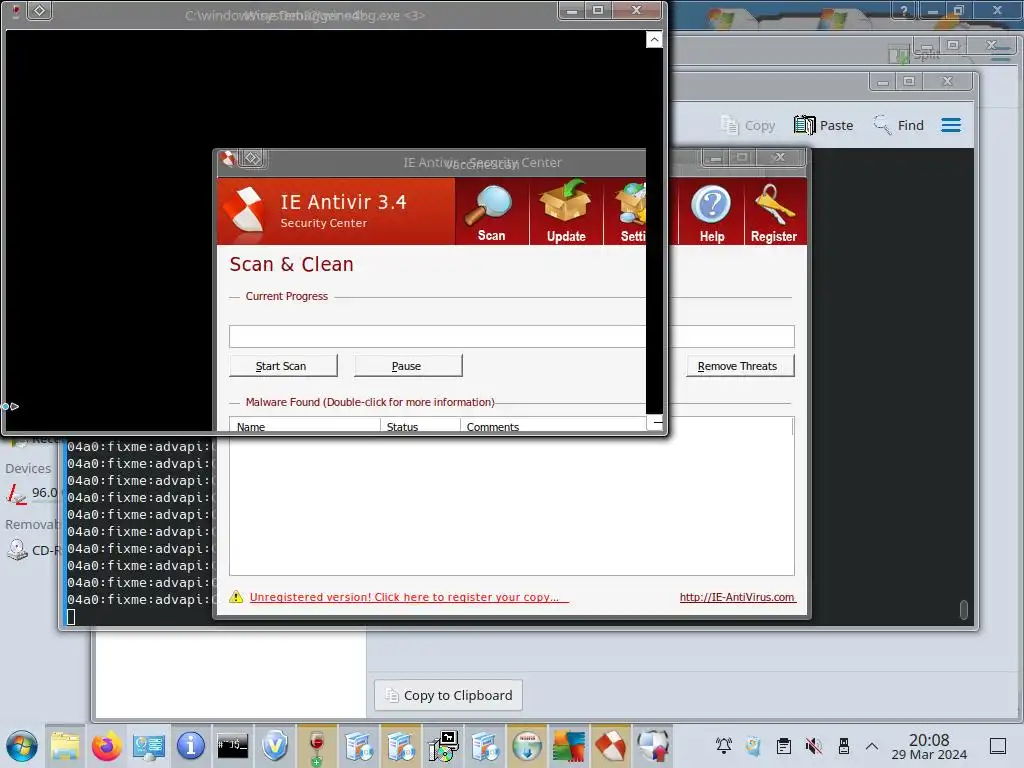Click the Remove Threats button
This screenshot has height=768, width=1024.
(740, 366)
